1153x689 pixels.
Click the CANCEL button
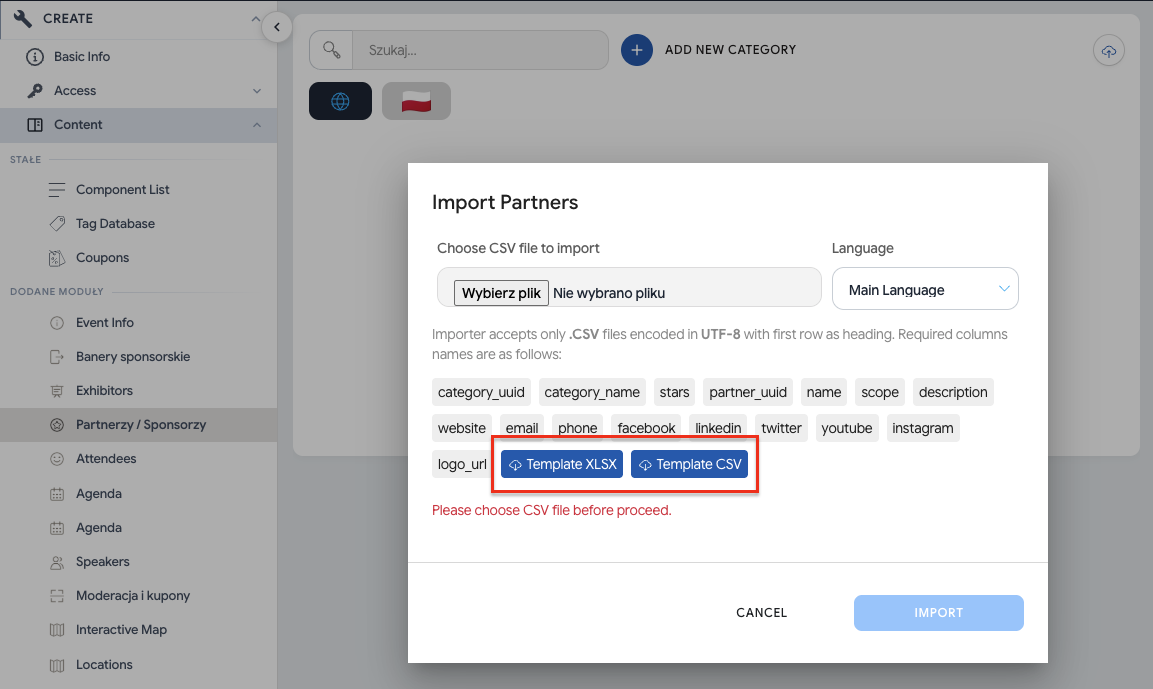[762, 613]
